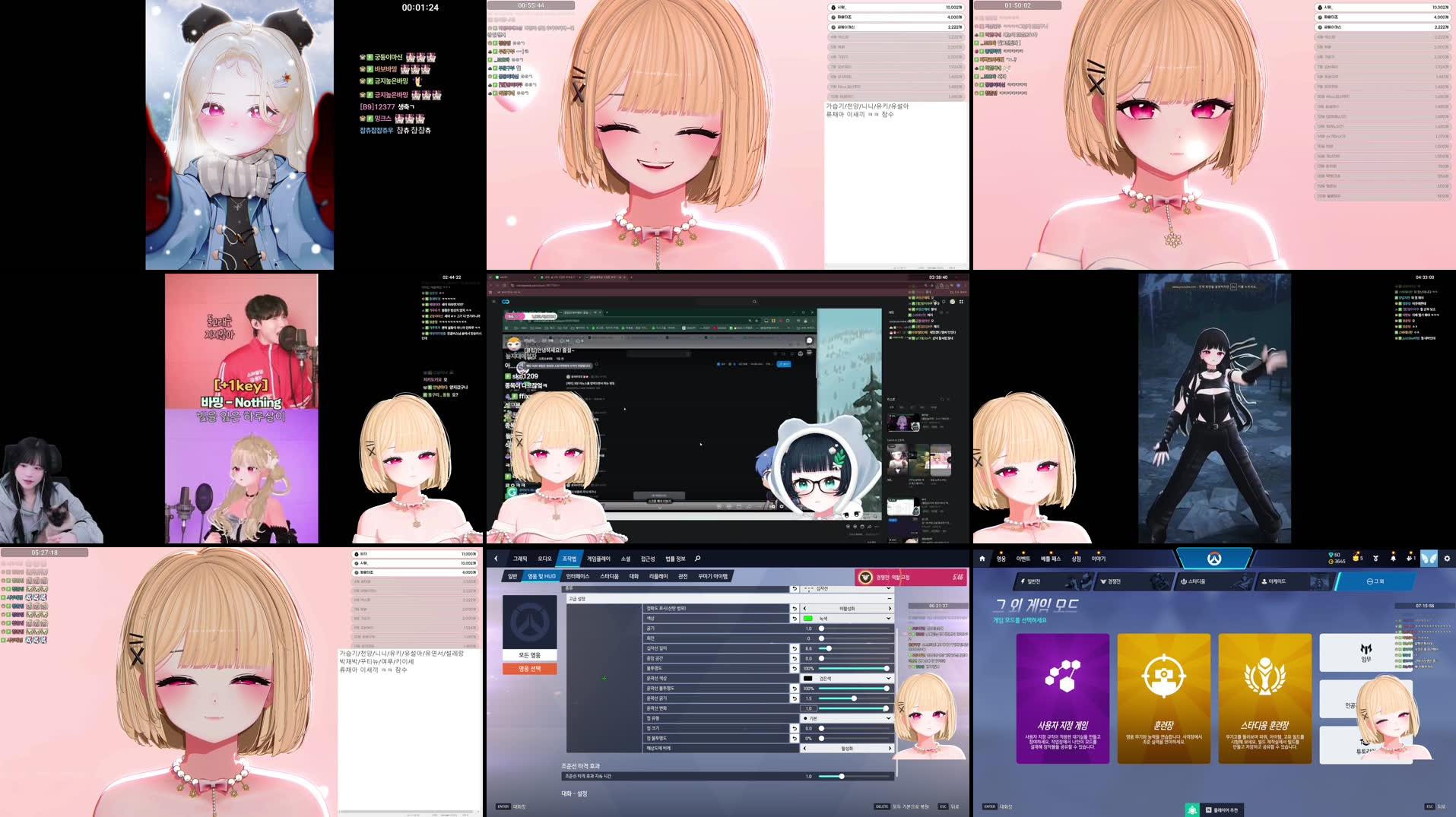Collapse the 고급 설정 section

(x=890, y=598)
